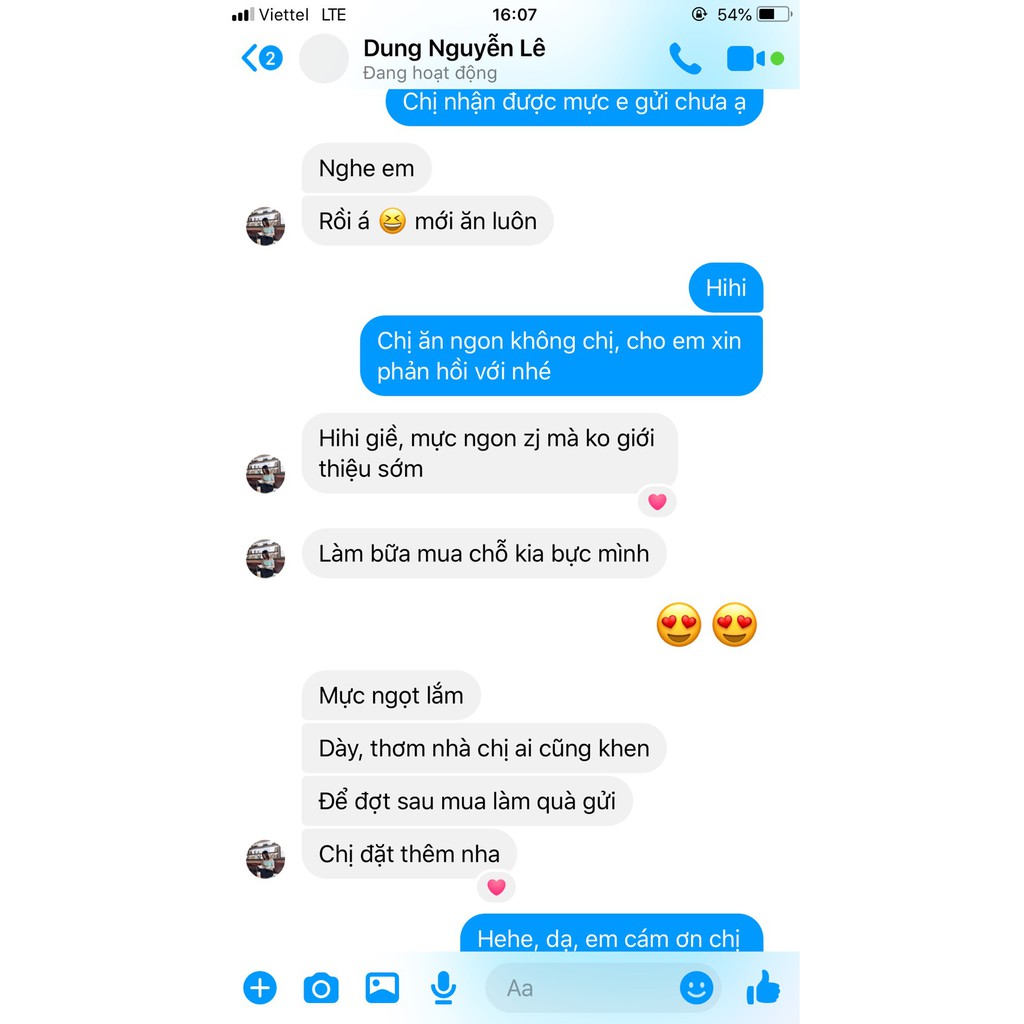Tap sender avatar beside 'Làm bữa mua chỗ kia'
Screen dimensions: 1024x1024
265,558
